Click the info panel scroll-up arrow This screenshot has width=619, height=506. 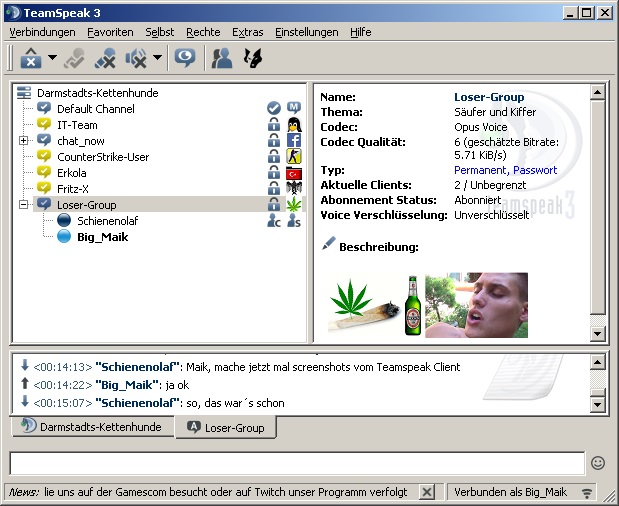(597, 93)
